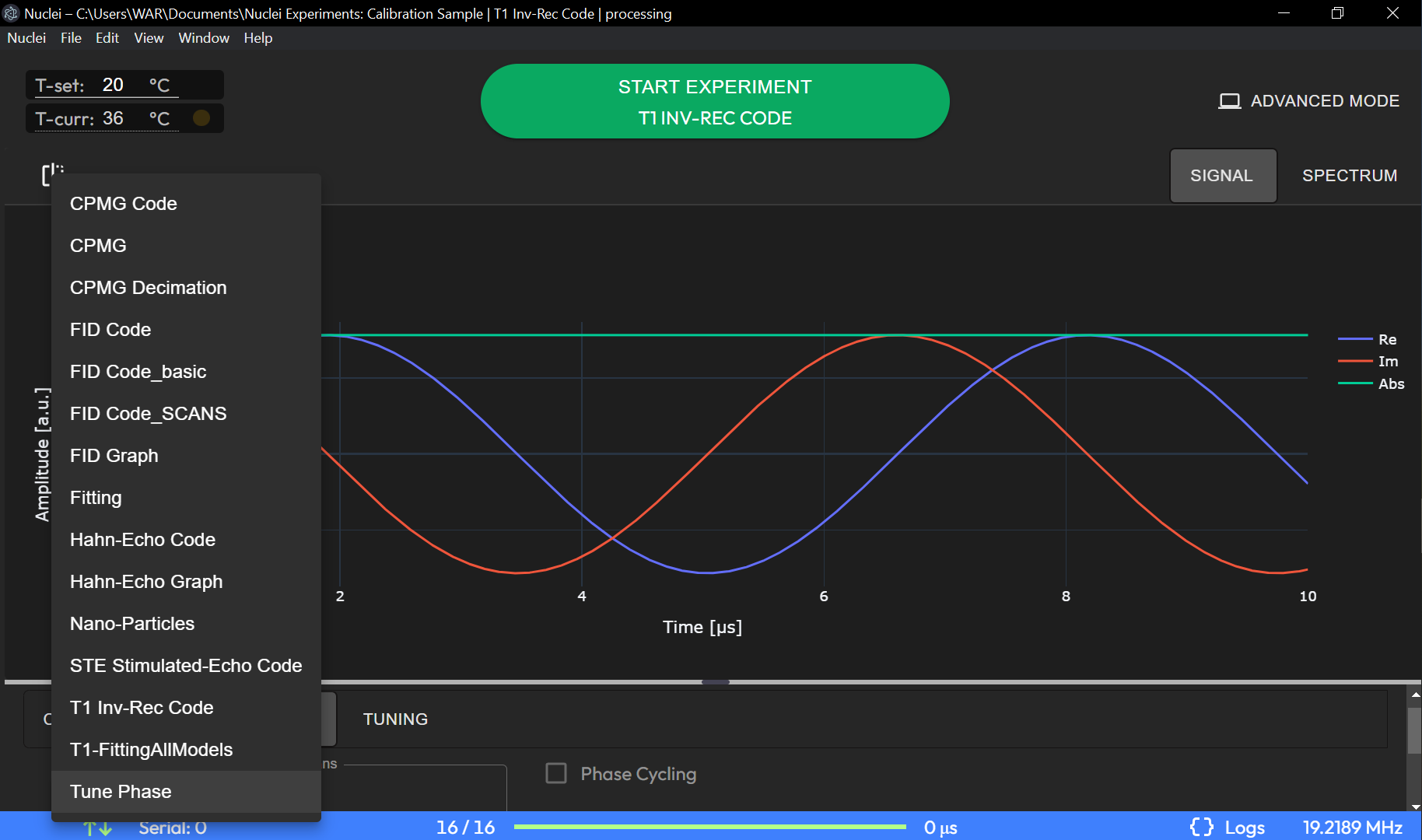This screenshot has width=1422, height=840.
Task: Open the Help menu
Action: pyautogui.click(x=258, y=38)
